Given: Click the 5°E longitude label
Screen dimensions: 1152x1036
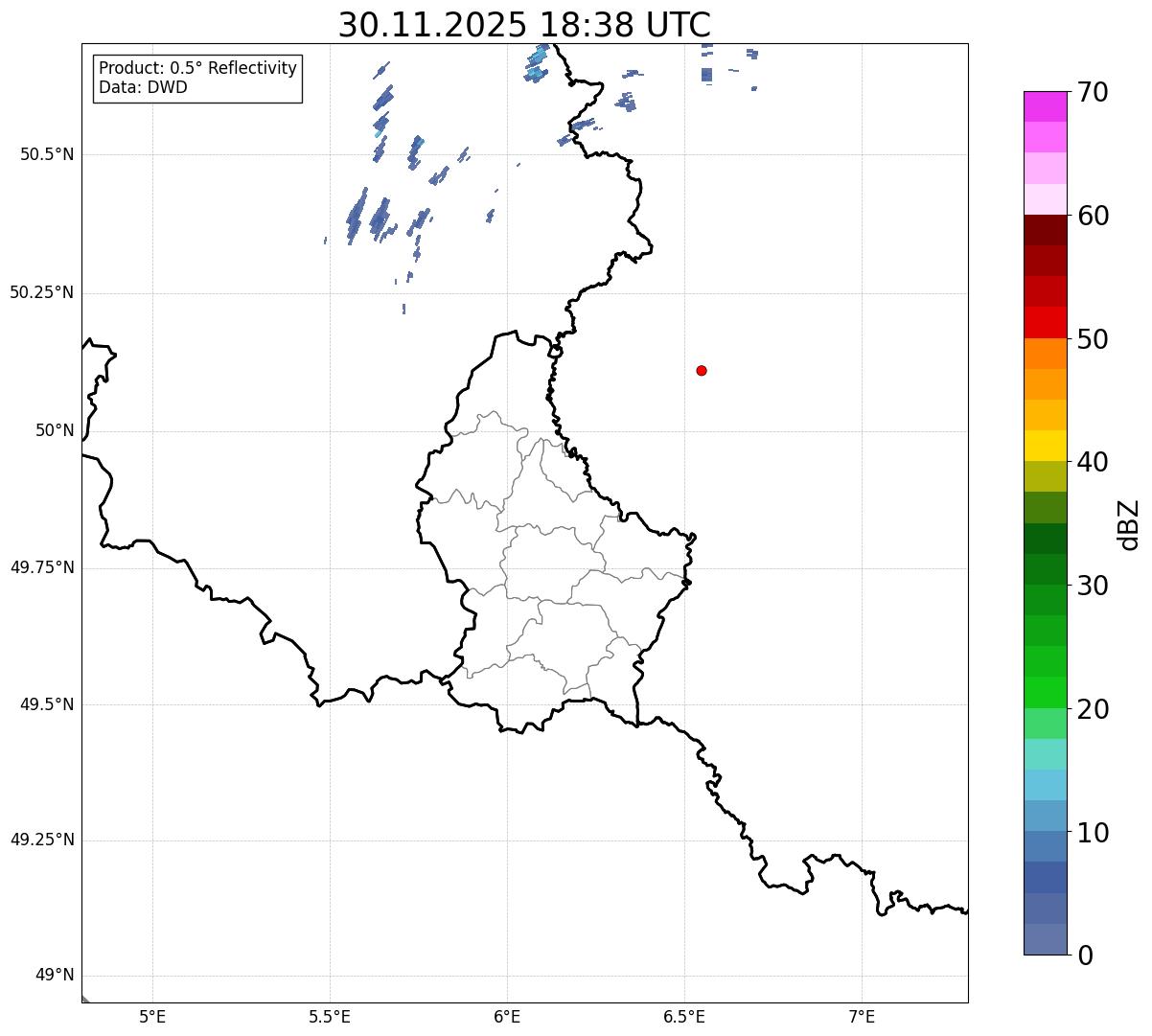Looking at the screenshot, I should pyautogui.click(x=152, y=1017).
